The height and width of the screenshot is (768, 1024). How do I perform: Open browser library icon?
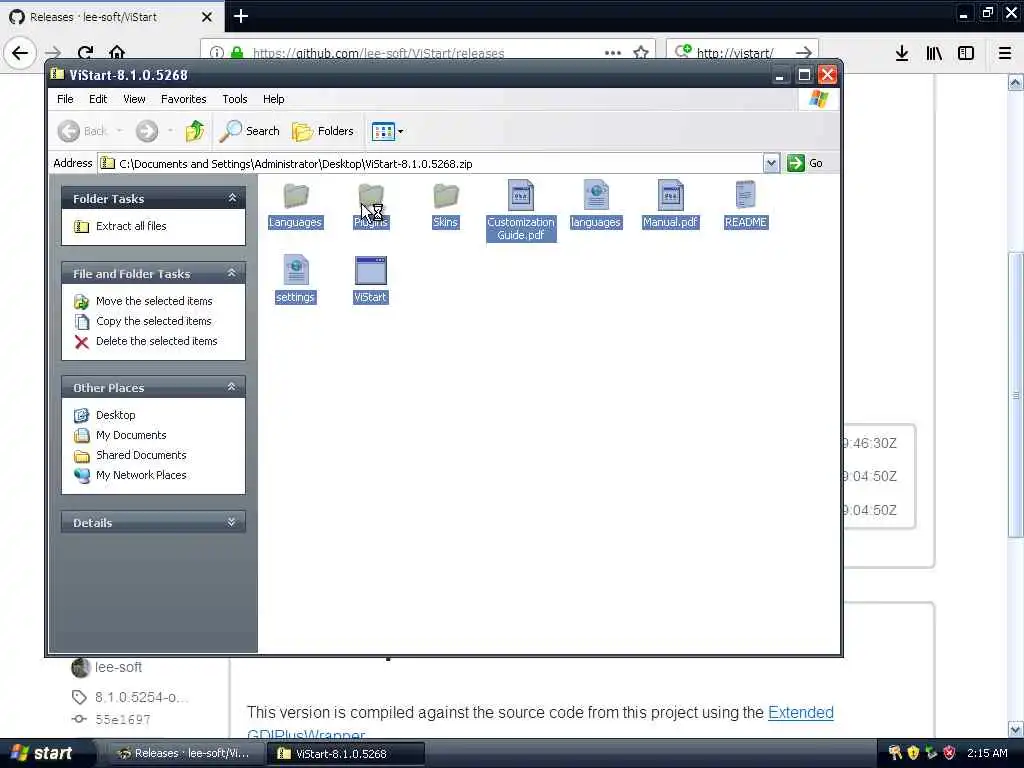[934, 53]
